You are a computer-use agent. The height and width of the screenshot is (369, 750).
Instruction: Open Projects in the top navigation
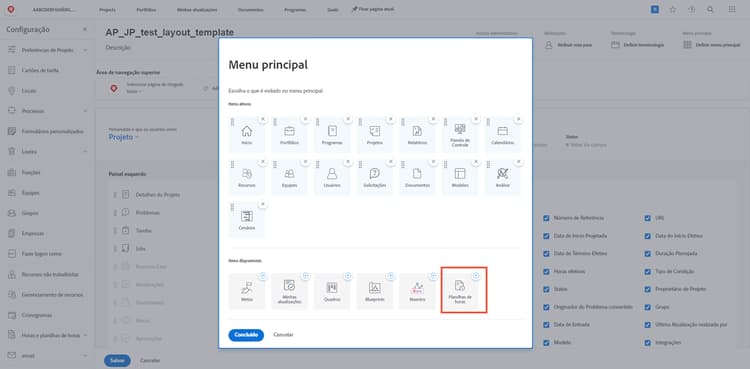coord(107,10)
